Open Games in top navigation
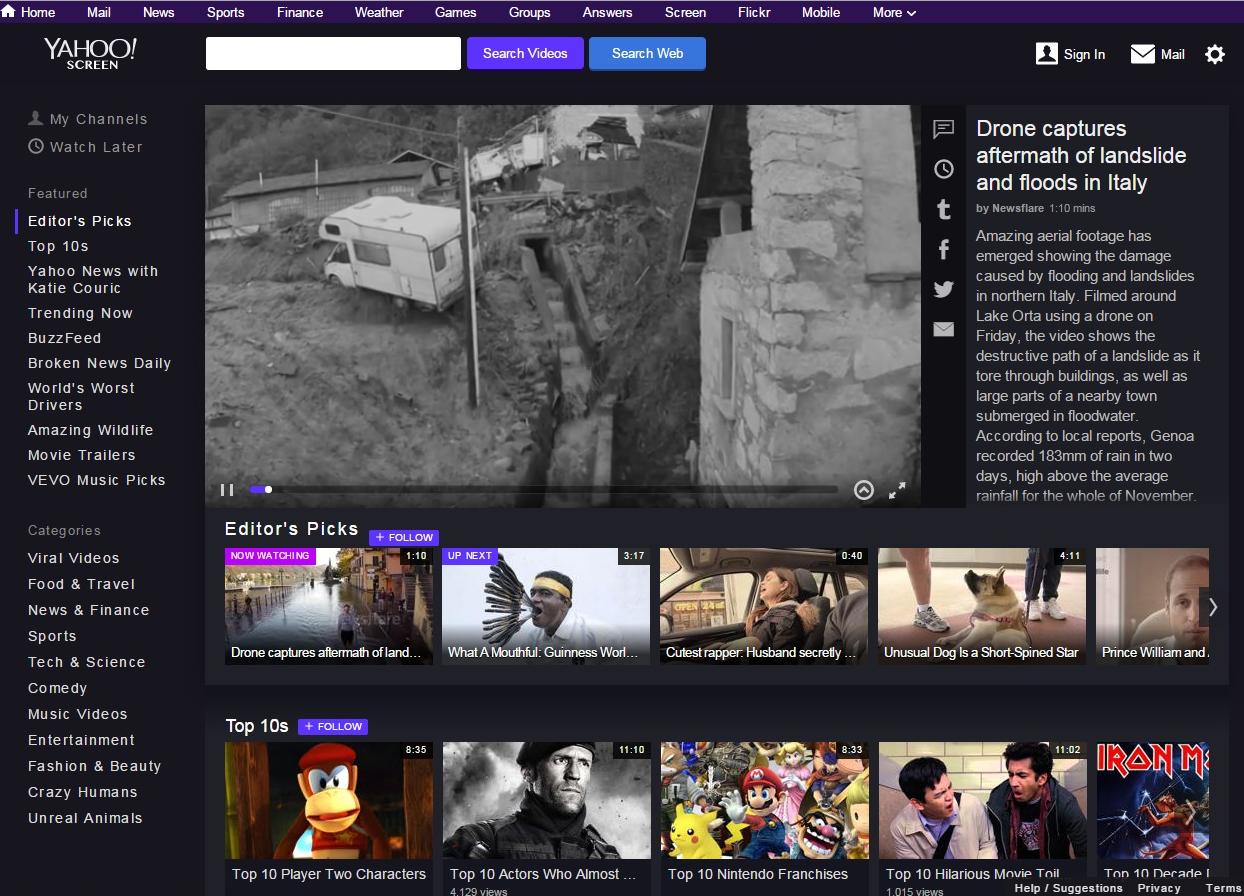This screenshot has height=896, width=1244. [455, 12]
